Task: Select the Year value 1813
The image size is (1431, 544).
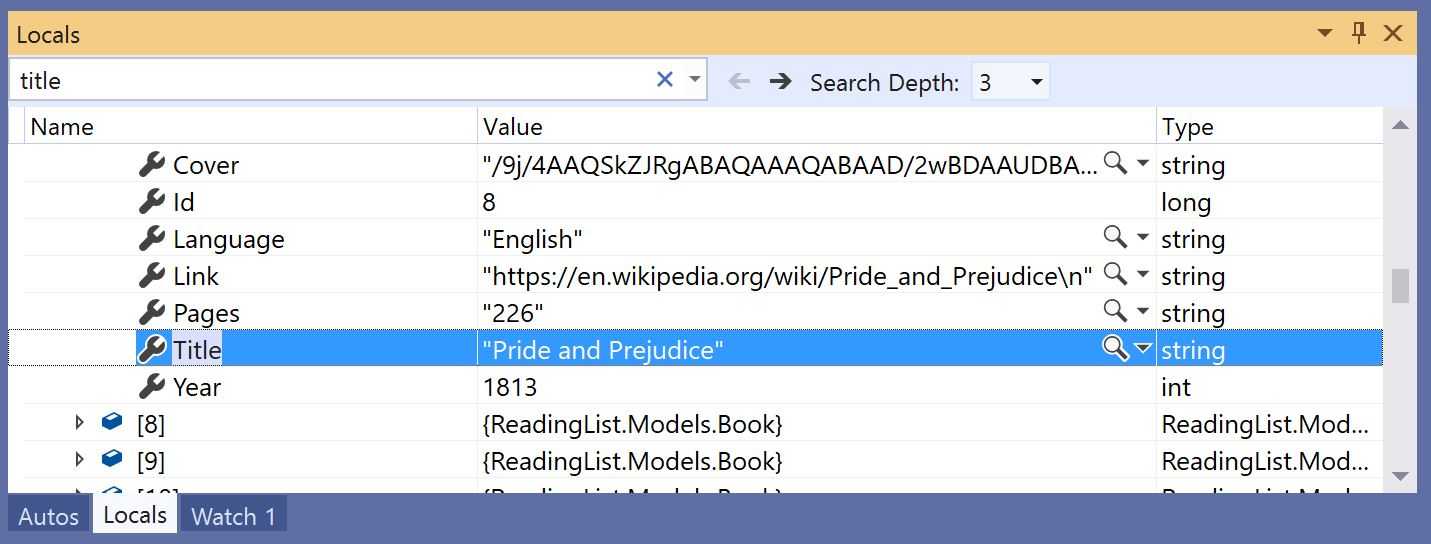Action: click(510, 387)
